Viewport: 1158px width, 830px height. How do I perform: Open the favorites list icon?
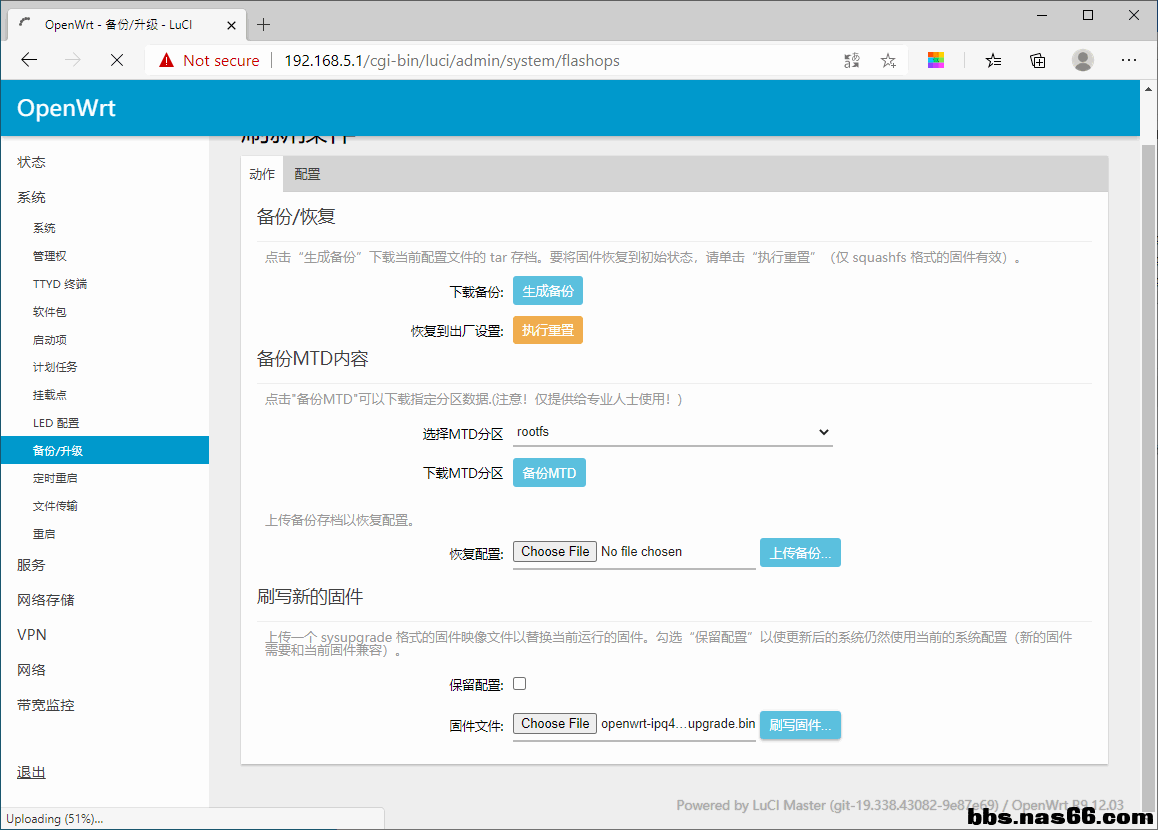[x=993, y=60]
